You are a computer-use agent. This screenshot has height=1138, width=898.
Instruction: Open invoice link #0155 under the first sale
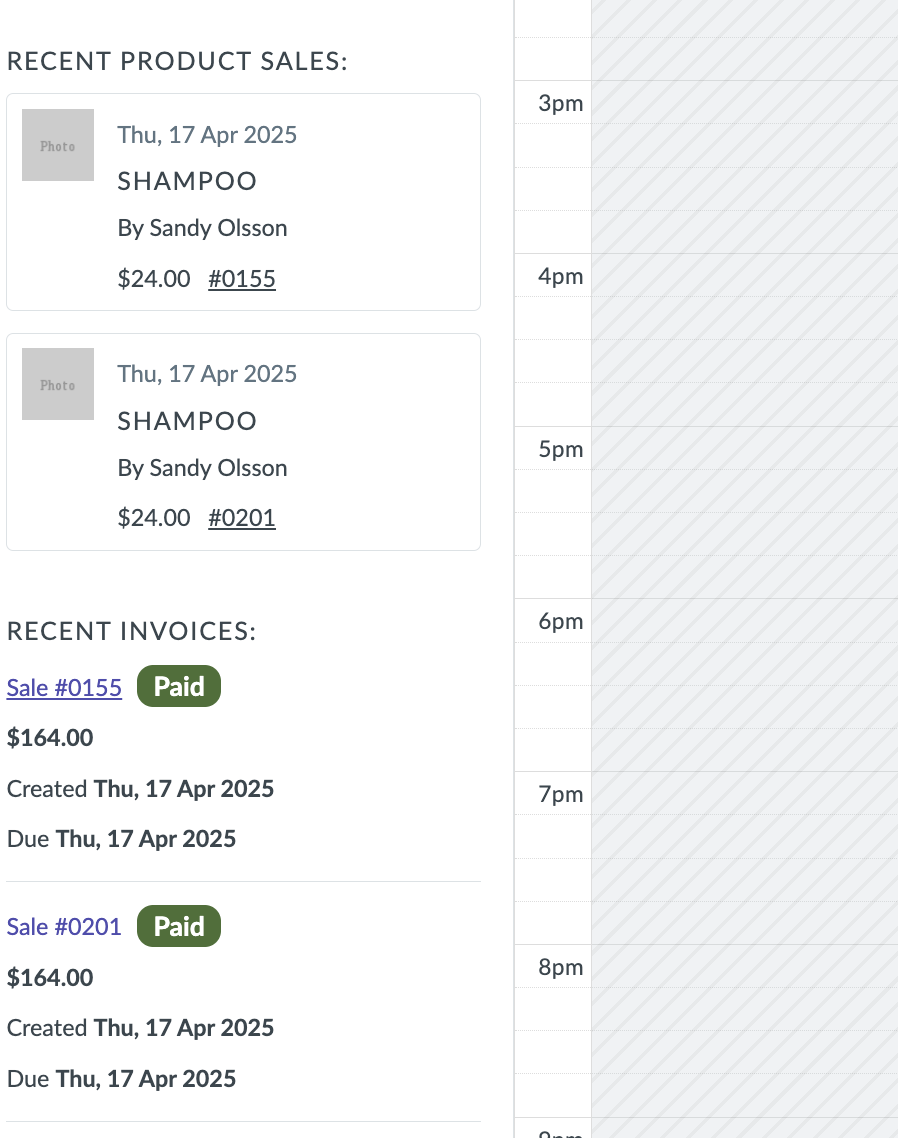[x=241, y=279]
